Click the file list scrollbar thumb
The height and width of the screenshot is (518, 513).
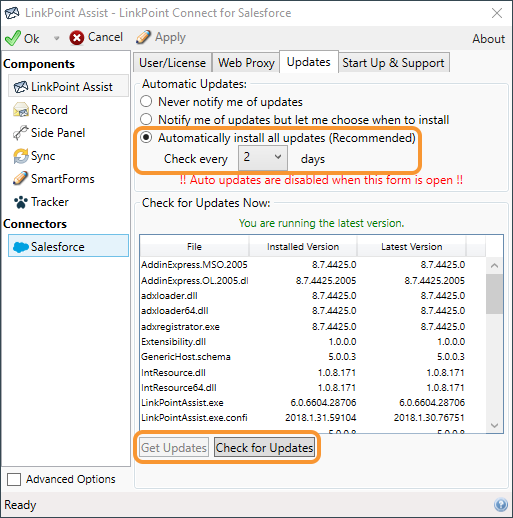(x=494, y=294)
